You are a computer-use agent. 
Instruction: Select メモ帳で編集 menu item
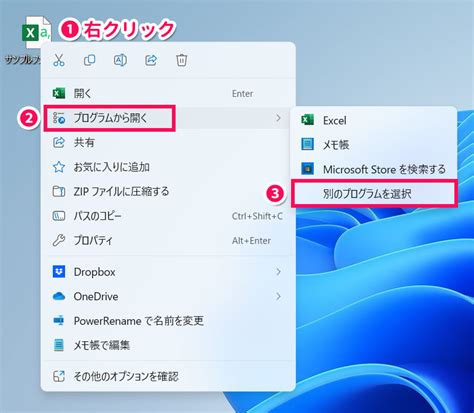point(168,345)
